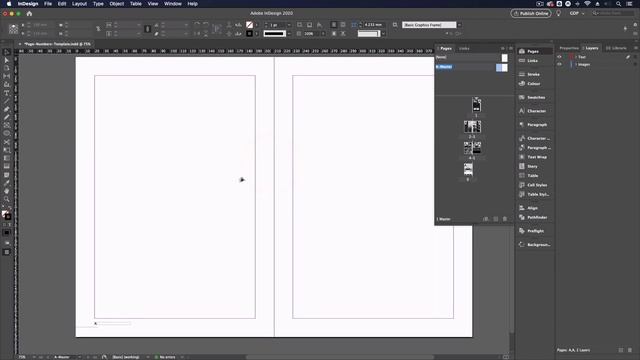Toggle visibility of the Text layer
The width and height of the screenshot is (640, 360).
tap(560, 57)
